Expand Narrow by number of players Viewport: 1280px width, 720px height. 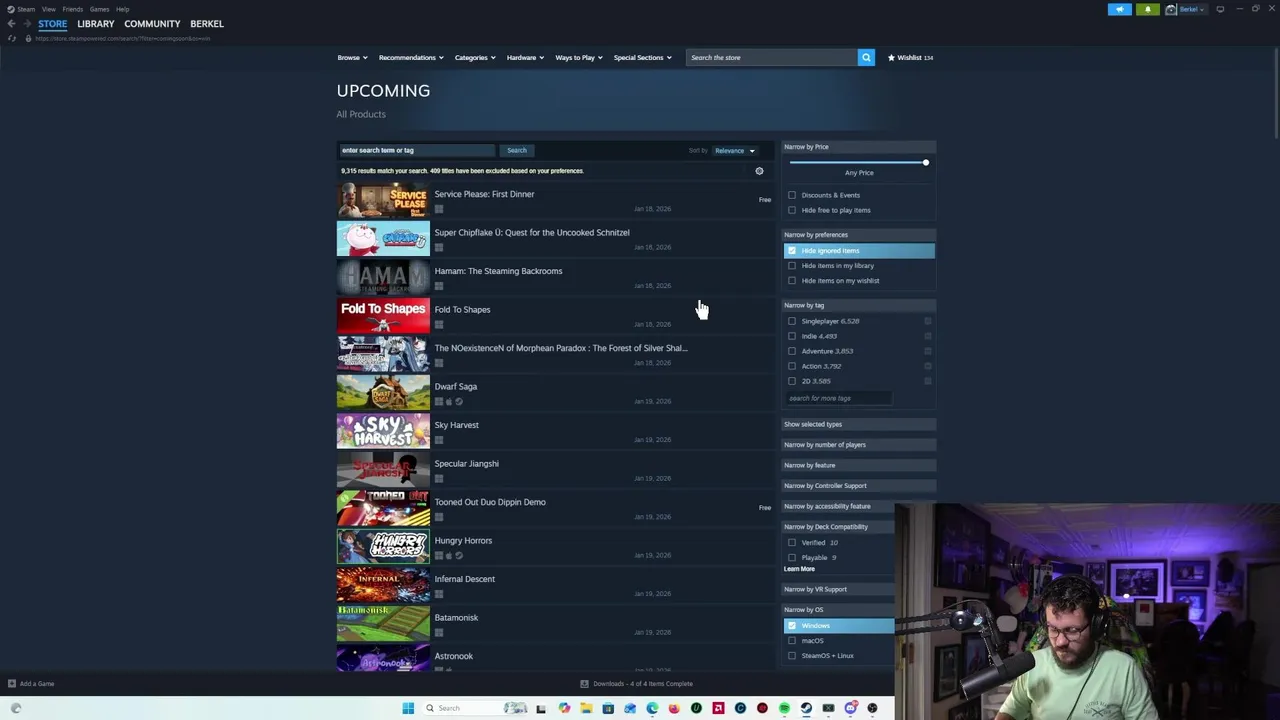tap(858, 445)
